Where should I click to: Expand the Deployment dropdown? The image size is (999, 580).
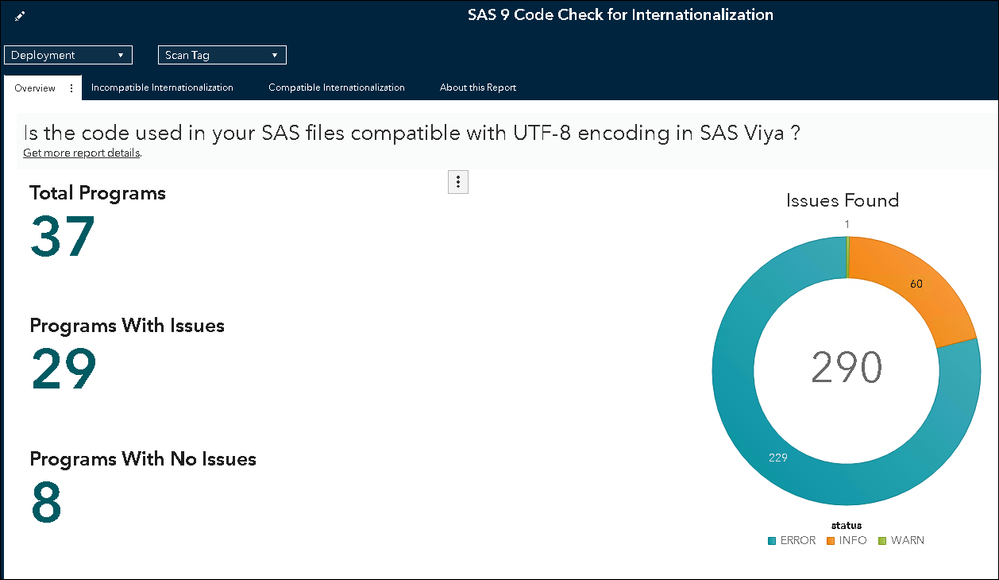pyautogui.click(x=69, y=55)
